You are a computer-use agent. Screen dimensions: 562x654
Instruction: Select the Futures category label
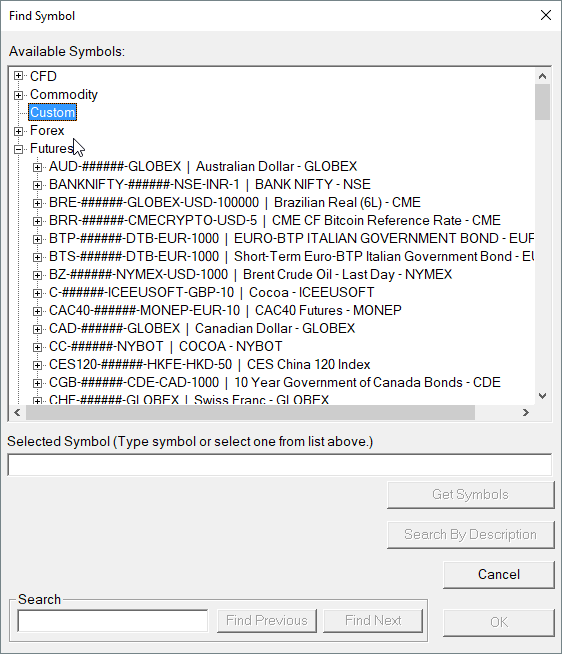coord(52,148)
